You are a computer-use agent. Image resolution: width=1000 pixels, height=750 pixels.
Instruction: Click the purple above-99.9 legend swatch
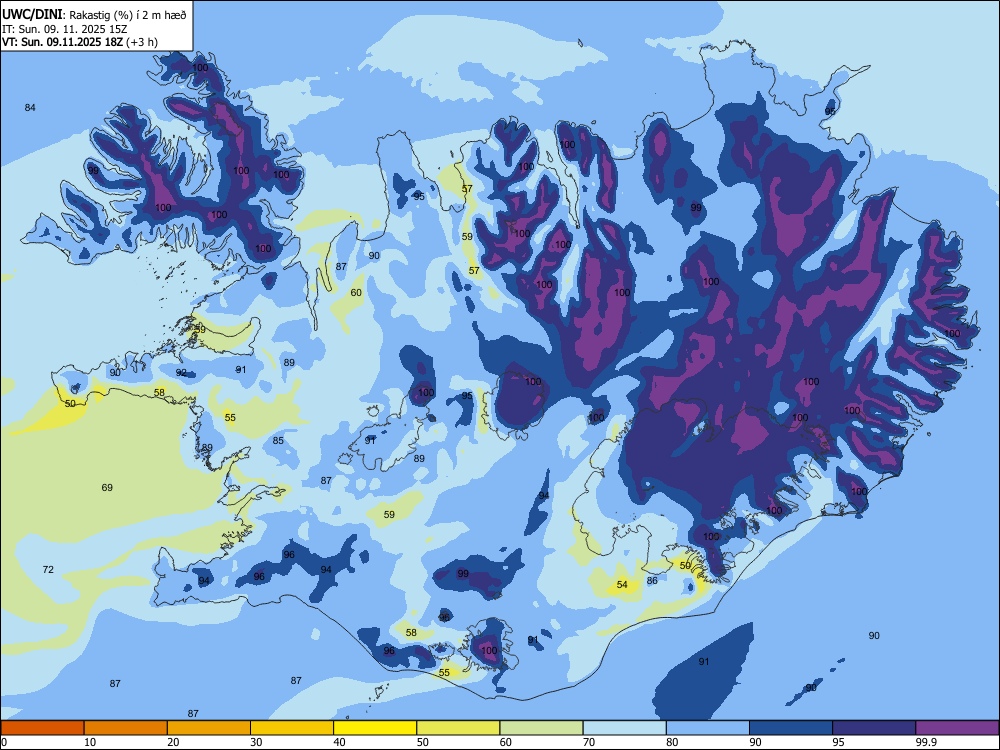tap(957, 728)
